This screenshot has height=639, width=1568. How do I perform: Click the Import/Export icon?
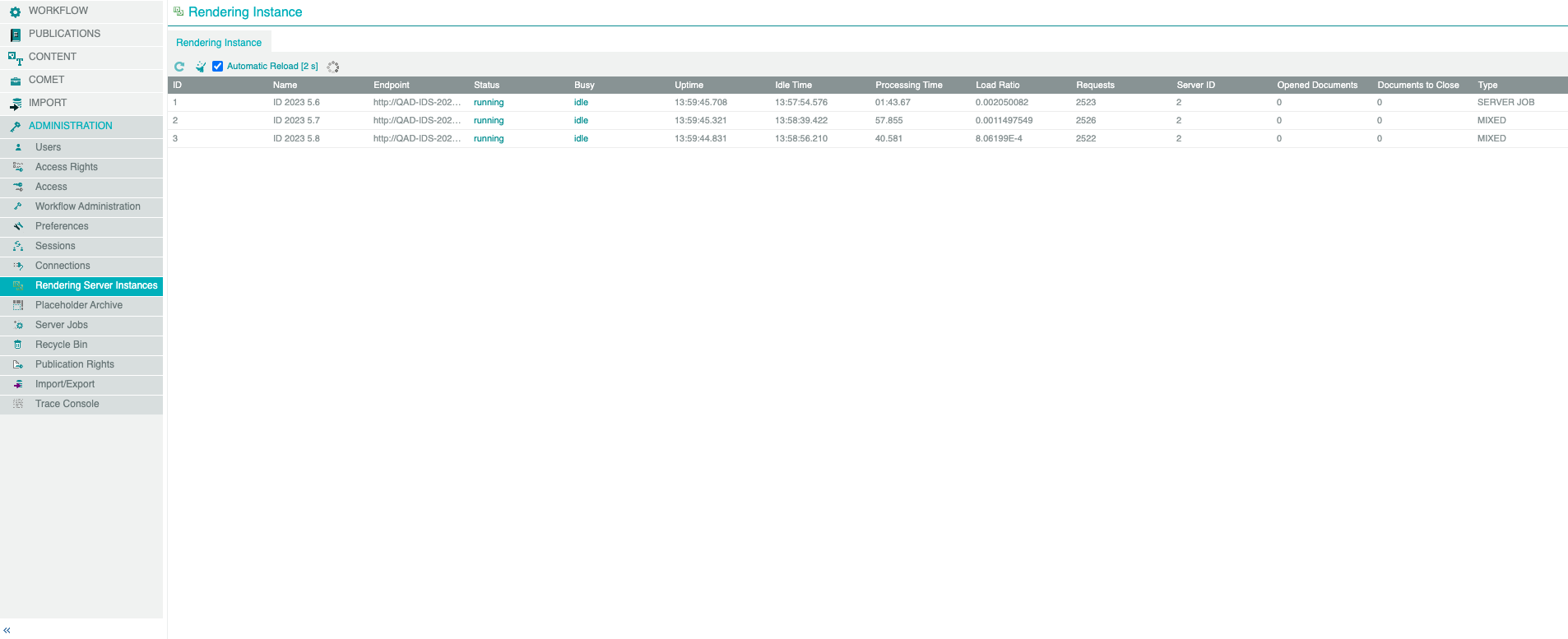(x=18, y=385)
